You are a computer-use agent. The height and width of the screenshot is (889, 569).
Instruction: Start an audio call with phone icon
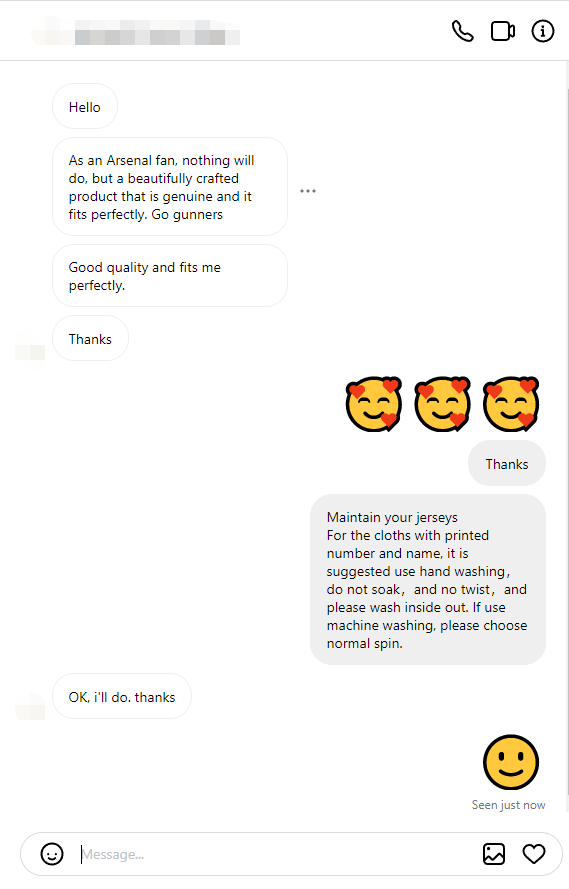[x=462, y=31]
